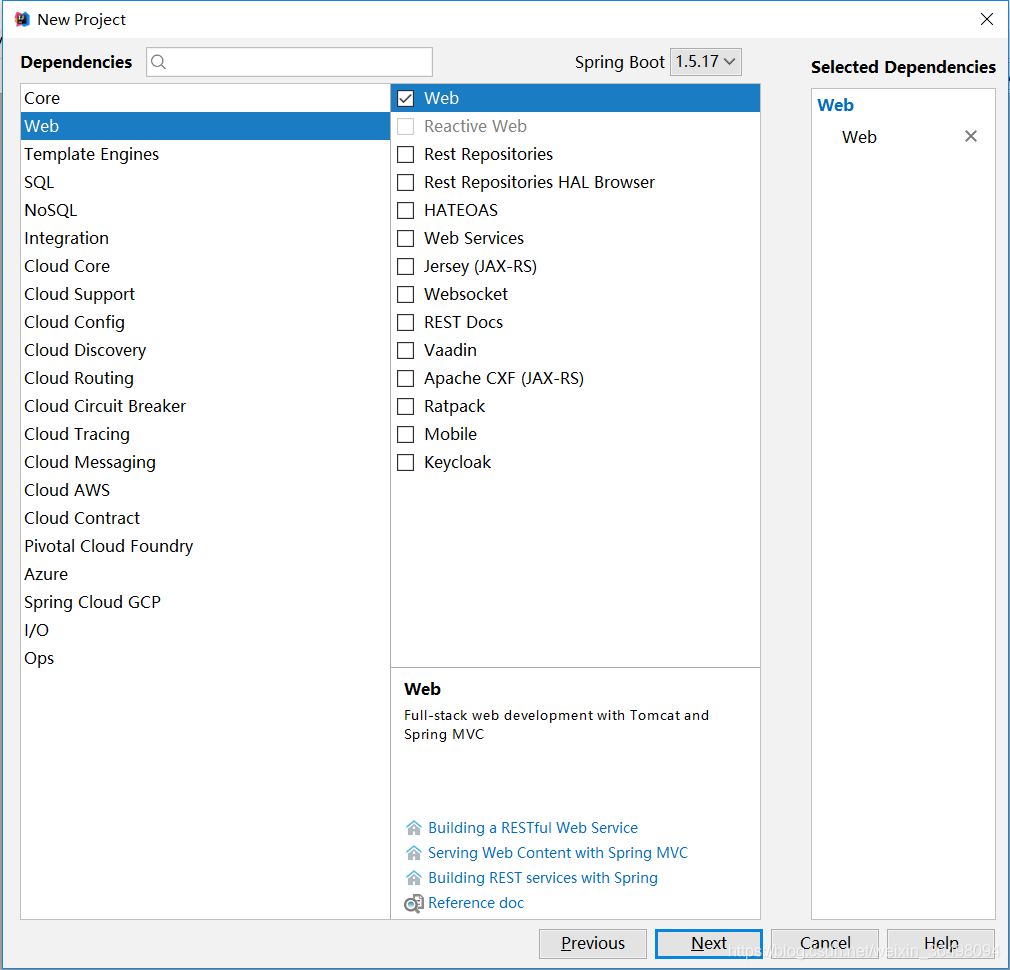Cancel the New Project wizard
Viewport: 1010px width, 970px height.
[x=824, y=943]
